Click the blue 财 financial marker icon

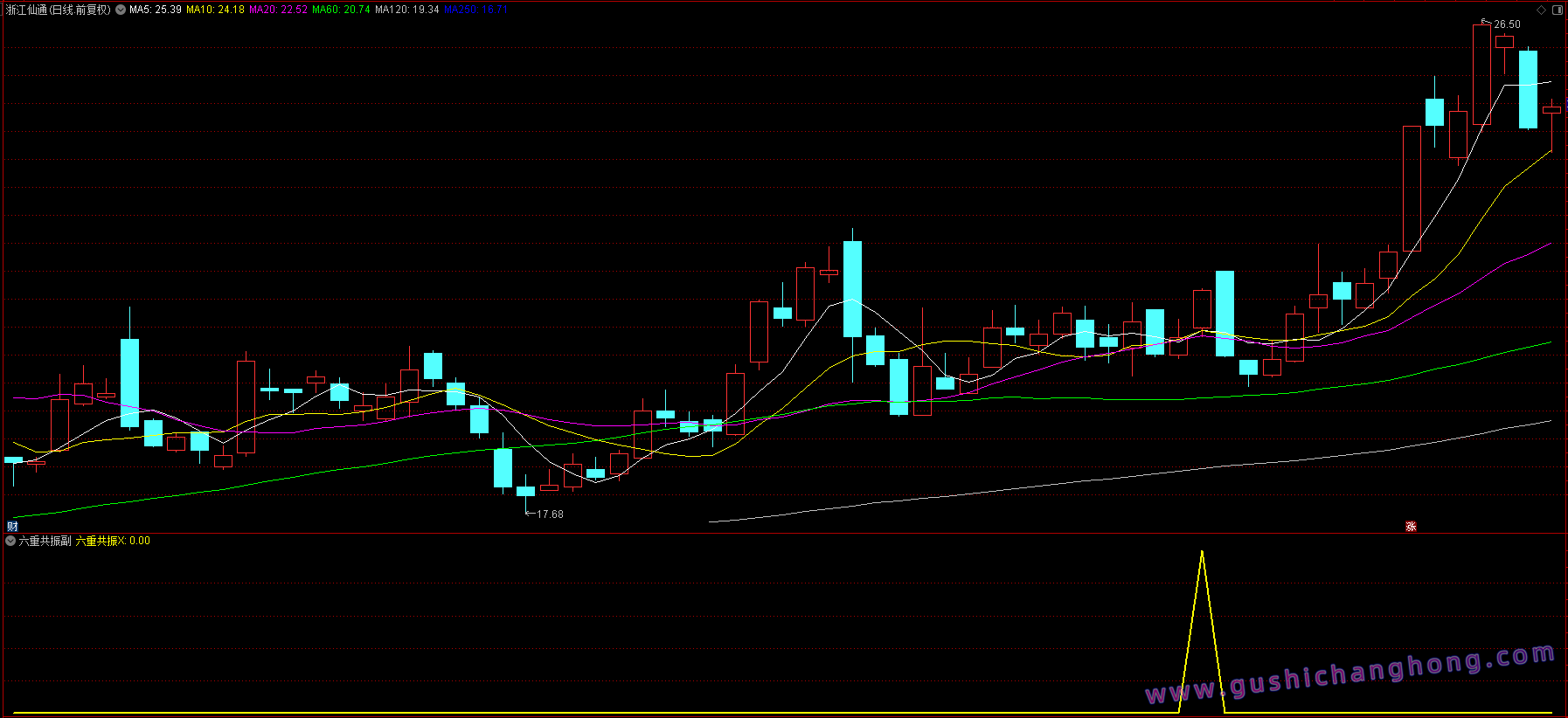point(12,526)
